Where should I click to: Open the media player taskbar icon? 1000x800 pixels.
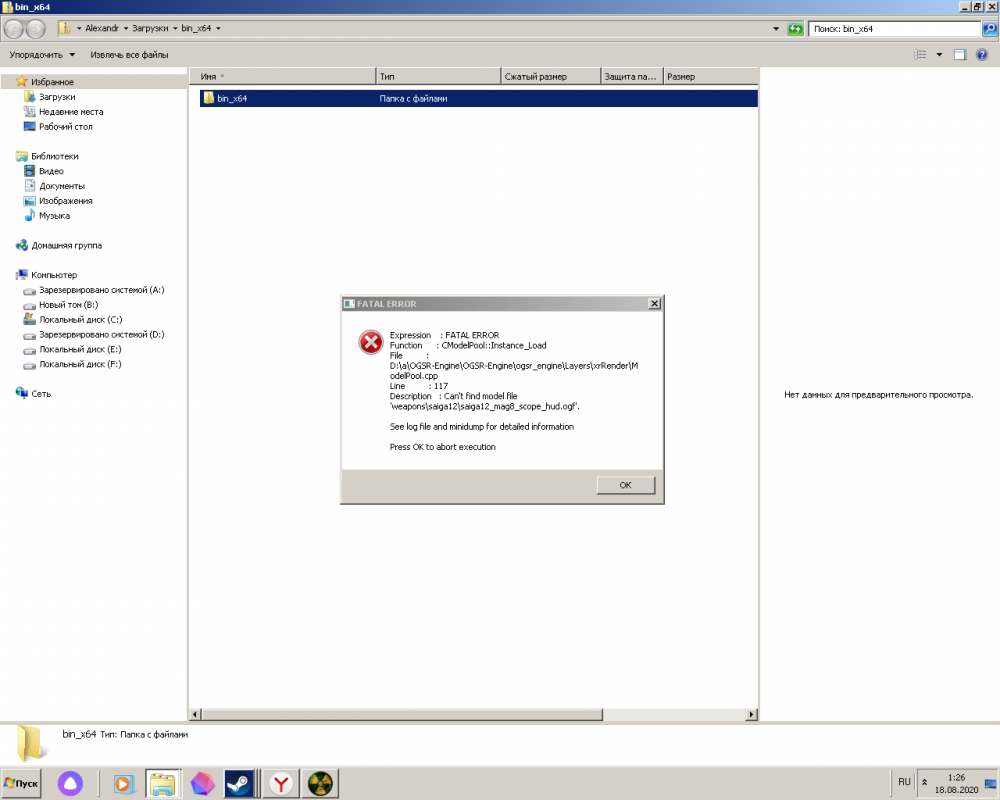124,783
